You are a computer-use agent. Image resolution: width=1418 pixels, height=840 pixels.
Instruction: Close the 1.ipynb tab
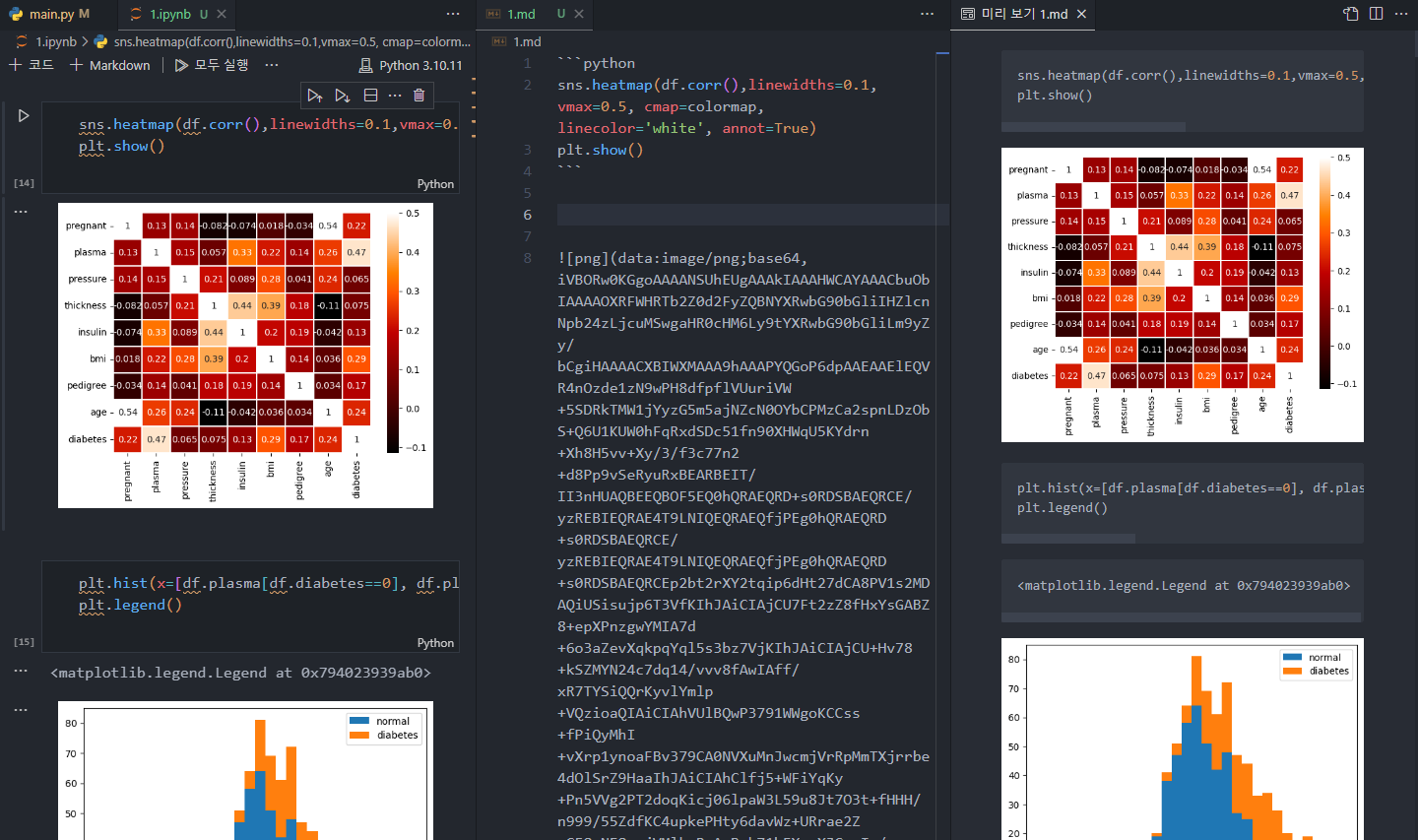(x=222, y=14)
